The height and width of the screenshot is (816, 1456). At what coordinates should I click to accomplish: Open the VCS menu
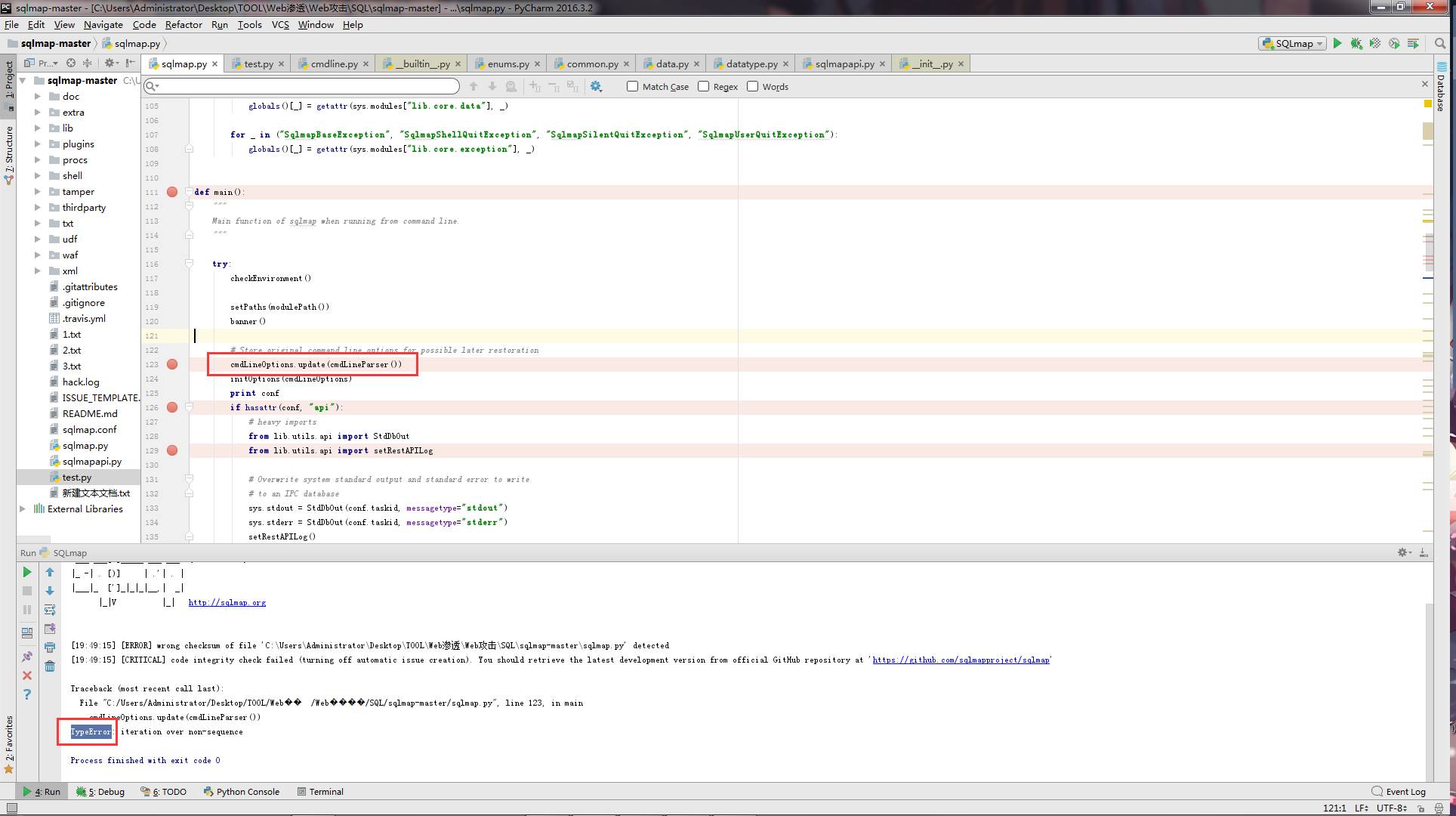coord(280,24)
